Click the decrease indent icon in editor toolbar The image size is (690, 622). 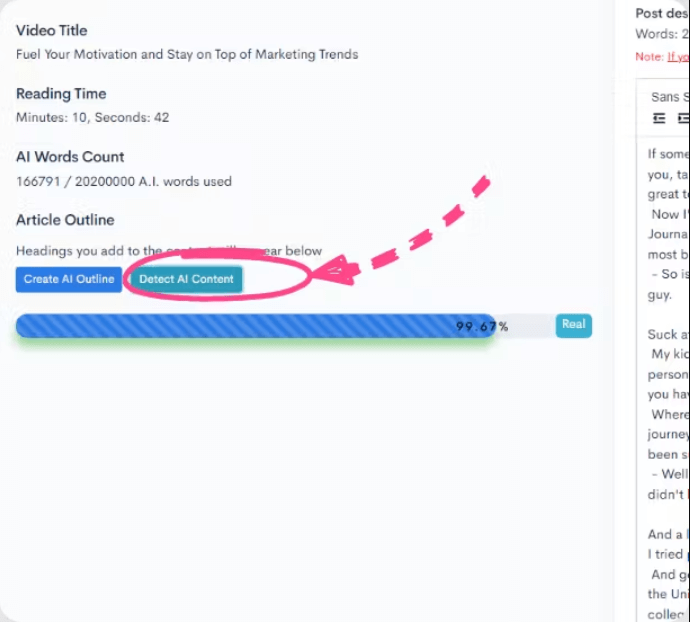(x=659, y=118)
